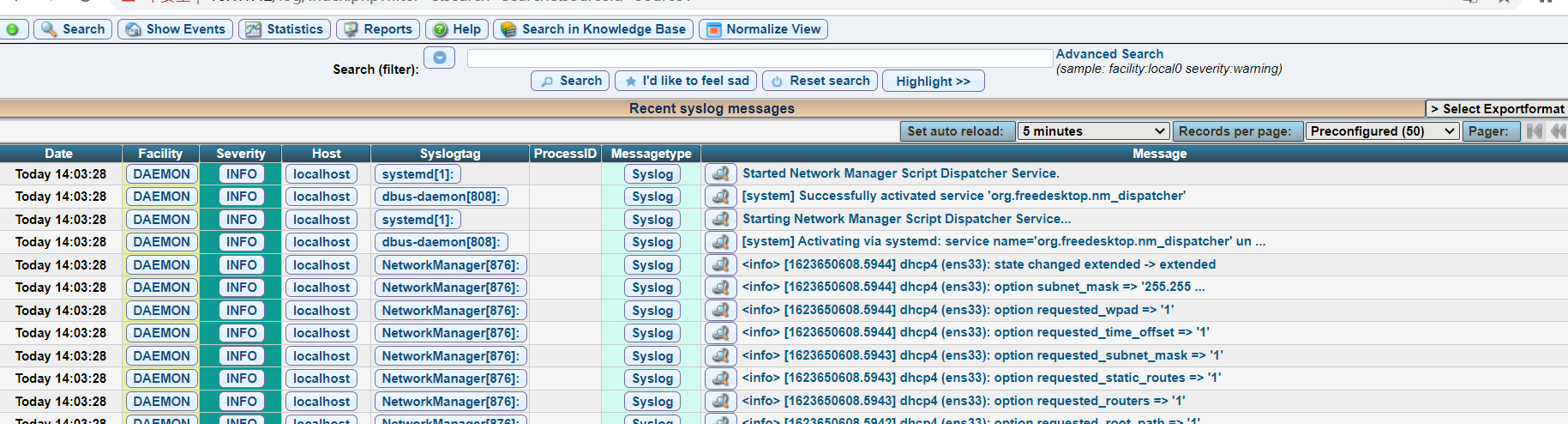Open Show Events menu item
This screenshot has height=424, width=1568.
coord(175,29)
